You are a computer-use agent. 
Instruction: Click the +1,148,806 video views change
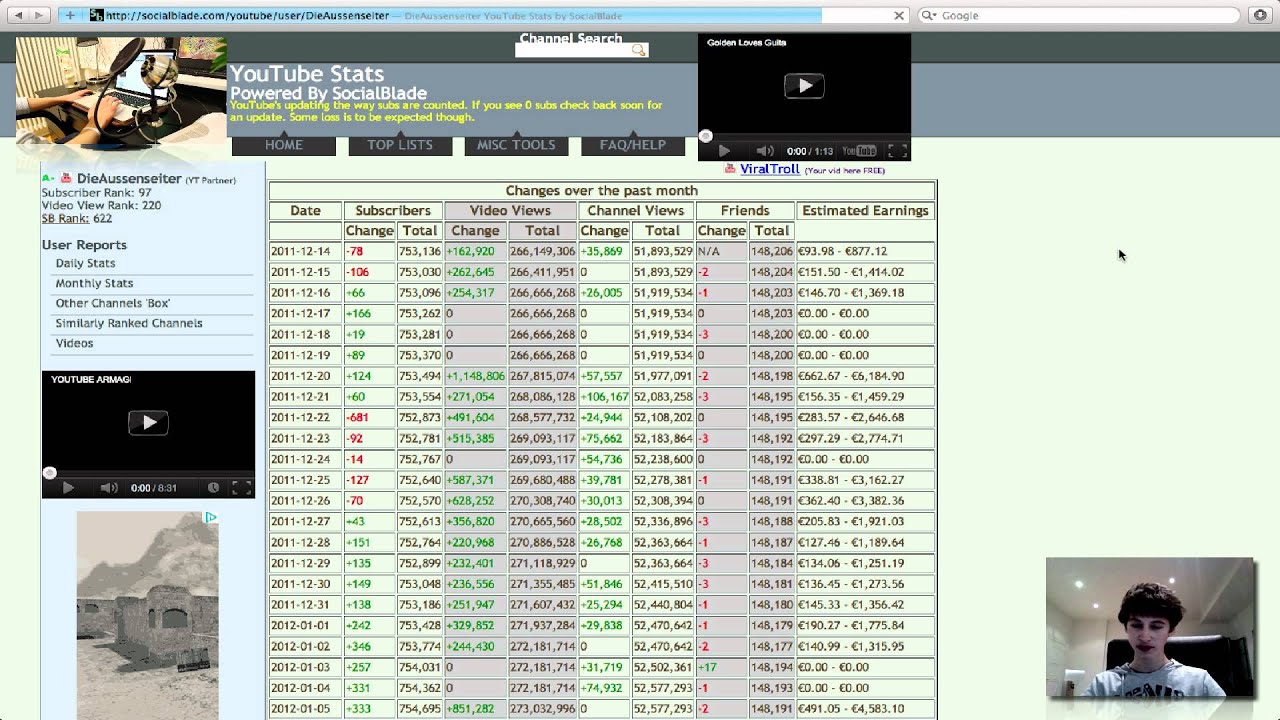pos(475,376)
